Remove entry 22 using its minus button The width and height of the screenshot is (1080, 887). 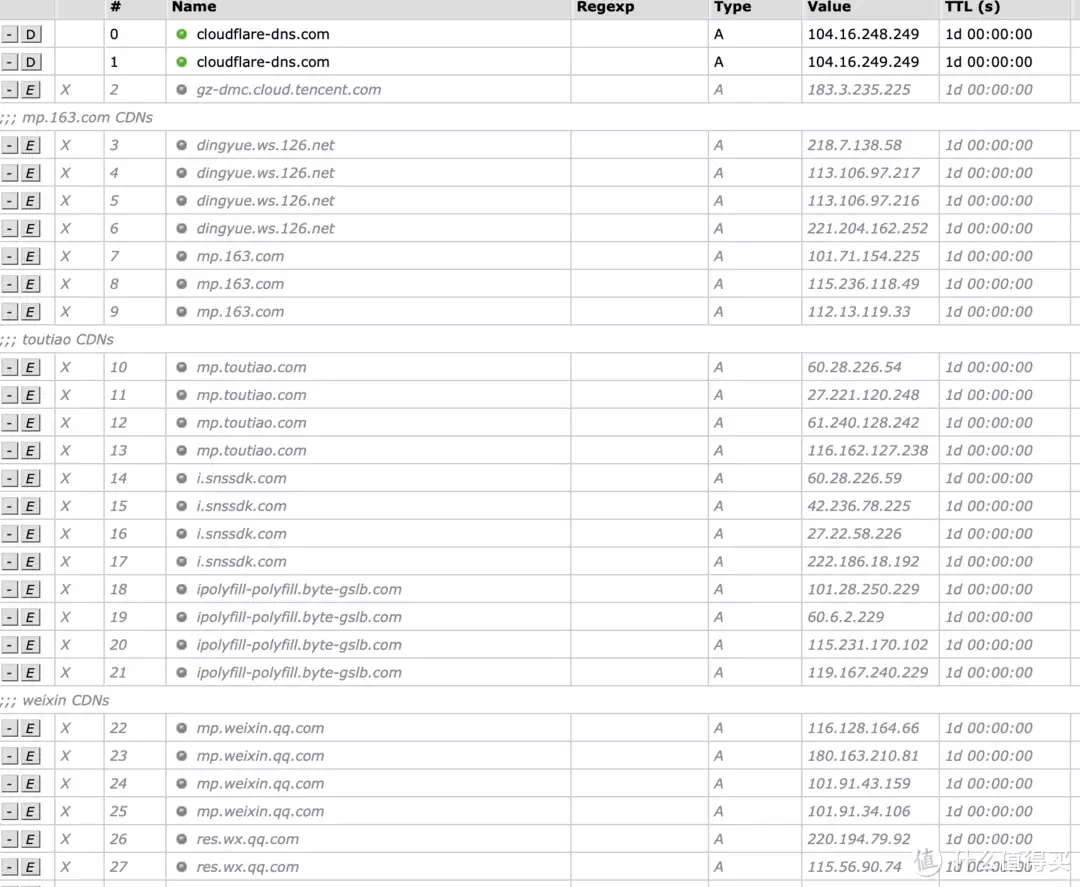(10, 729)
